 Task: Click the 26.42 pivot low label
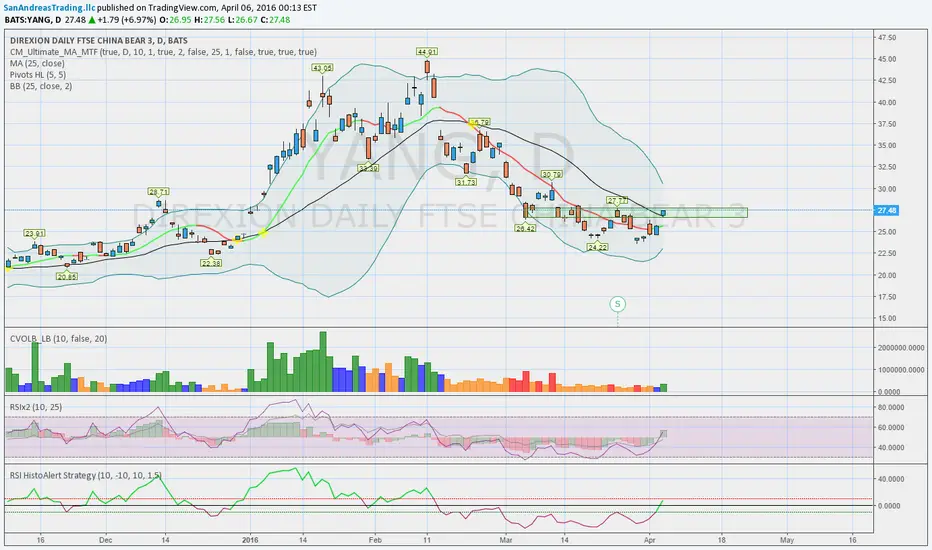click(525, 228)
